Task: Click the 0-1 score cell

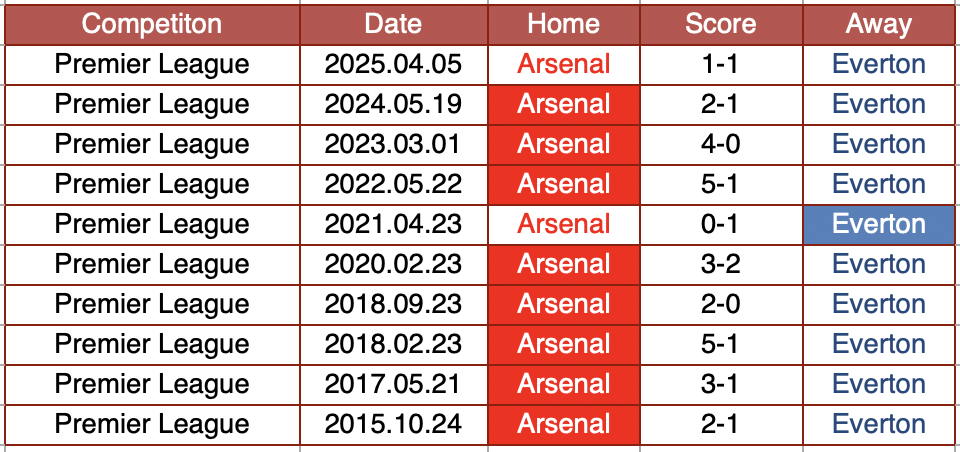Action: point(720,224)
